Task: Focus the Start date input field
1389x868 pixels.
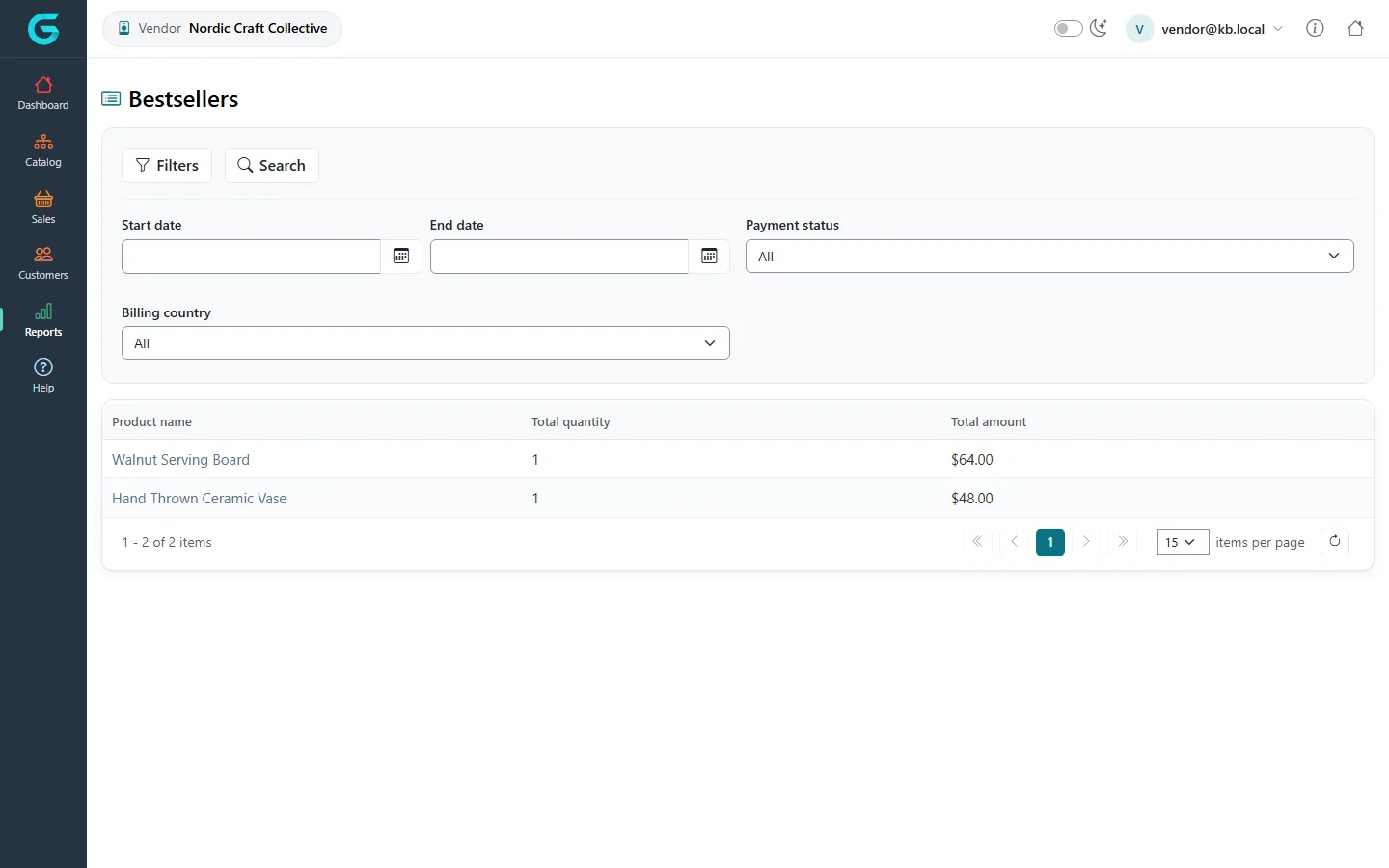Action: [251, 257]
